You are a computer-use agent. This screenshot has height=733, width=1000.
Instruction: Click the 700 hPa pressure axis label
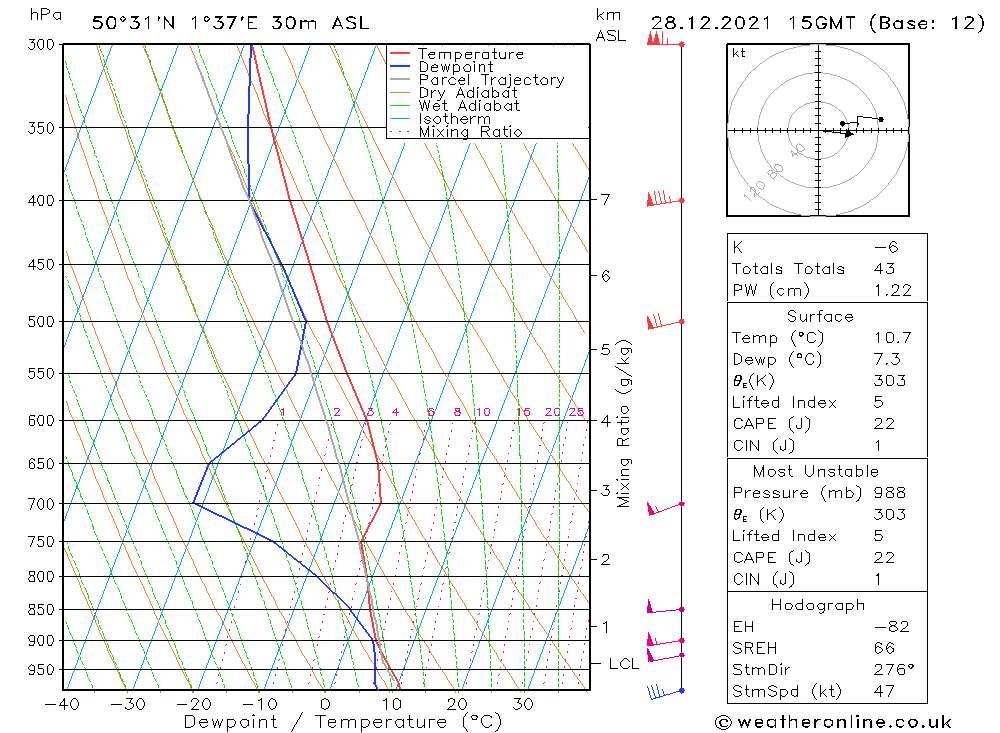[41, 504]
